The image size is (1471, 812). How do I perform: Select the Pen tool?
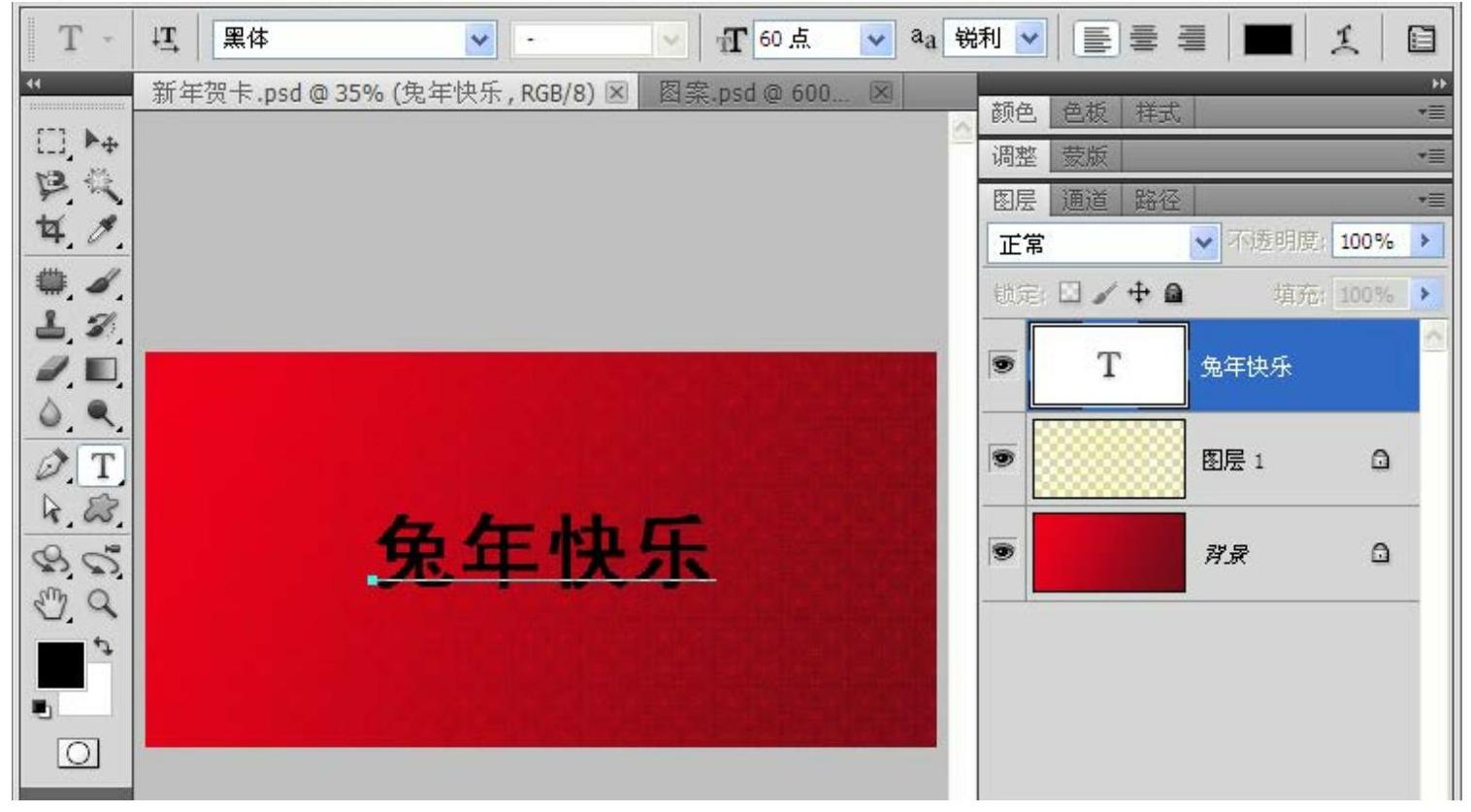tap(52, 467)
